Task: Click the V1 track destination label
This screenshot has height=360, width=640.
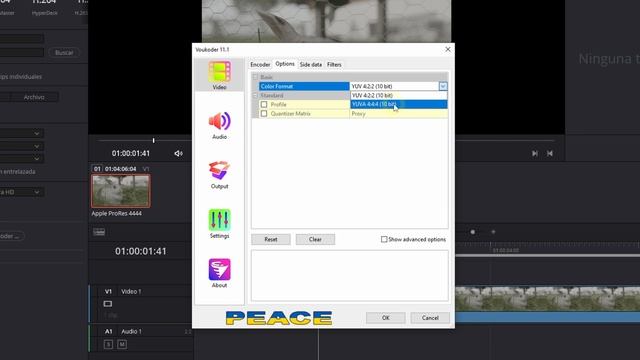Action: [108, 291]
